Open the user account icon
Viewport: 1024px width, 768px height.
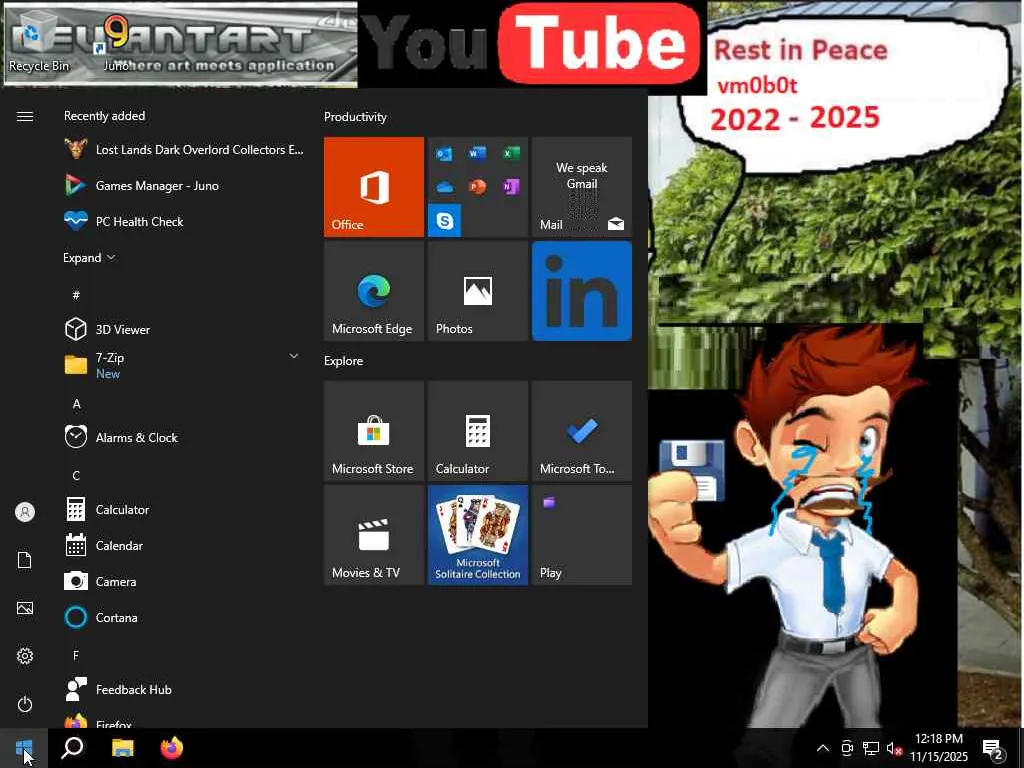[25, 512]
